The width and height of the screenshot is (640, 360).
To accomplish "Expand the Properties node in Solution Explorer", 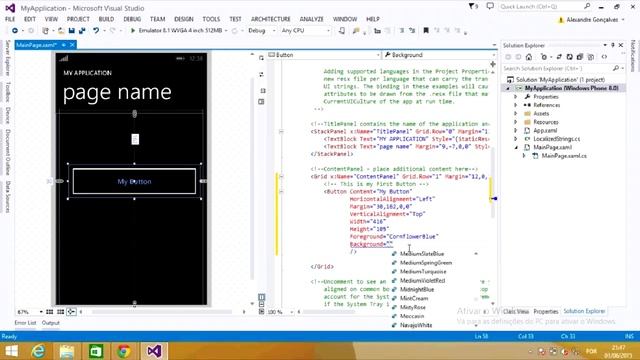I will coord(516,97).
